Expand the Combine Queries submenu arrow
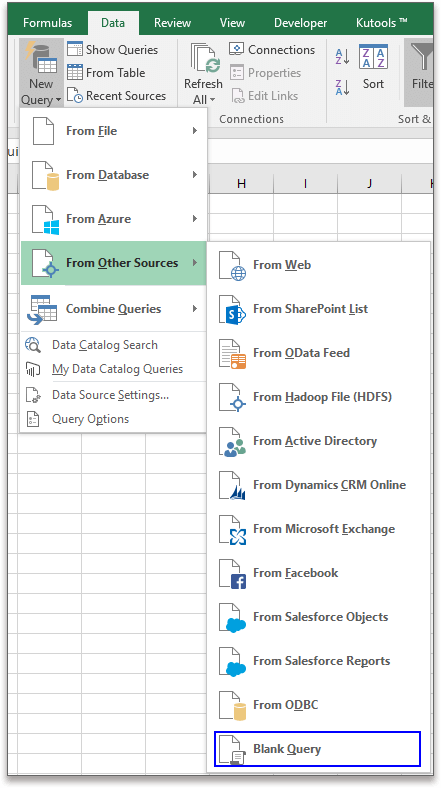 pos(195,309)
